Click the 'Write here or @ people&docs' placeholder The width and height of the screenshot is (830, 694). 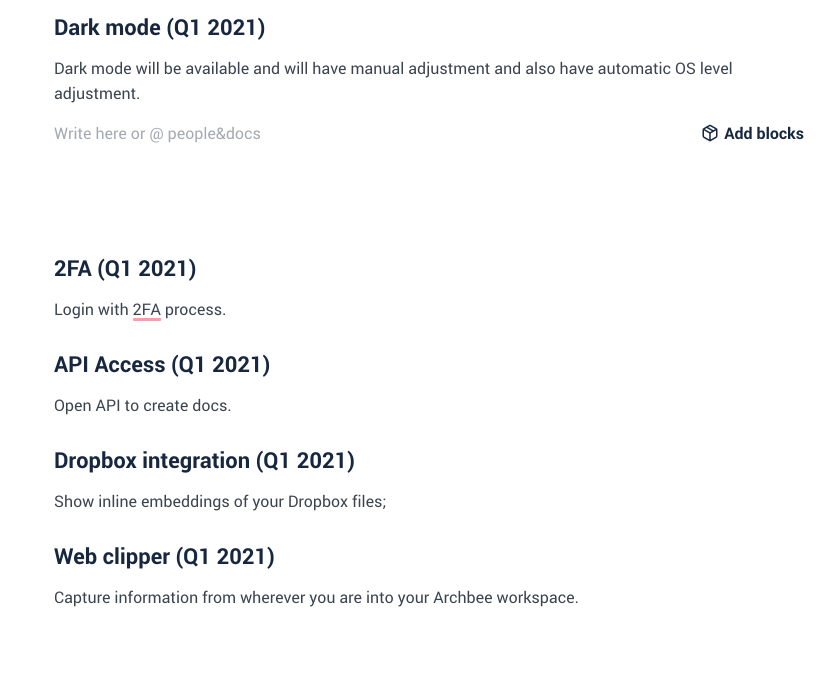(x=157, y=134)
